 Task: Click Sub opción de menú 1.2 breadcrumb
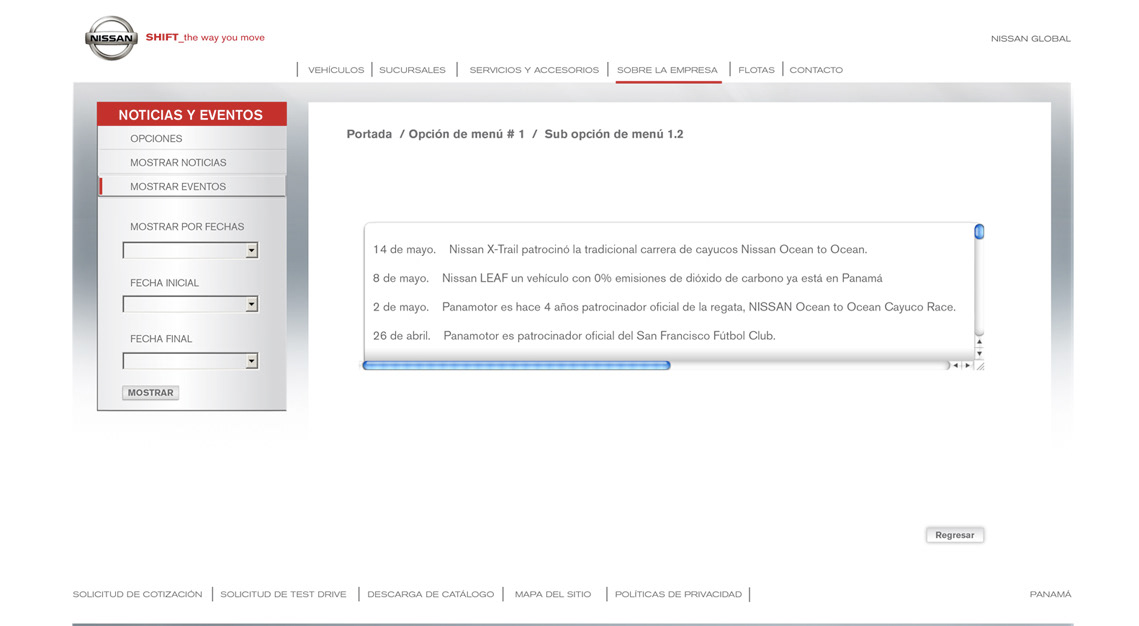614,134
